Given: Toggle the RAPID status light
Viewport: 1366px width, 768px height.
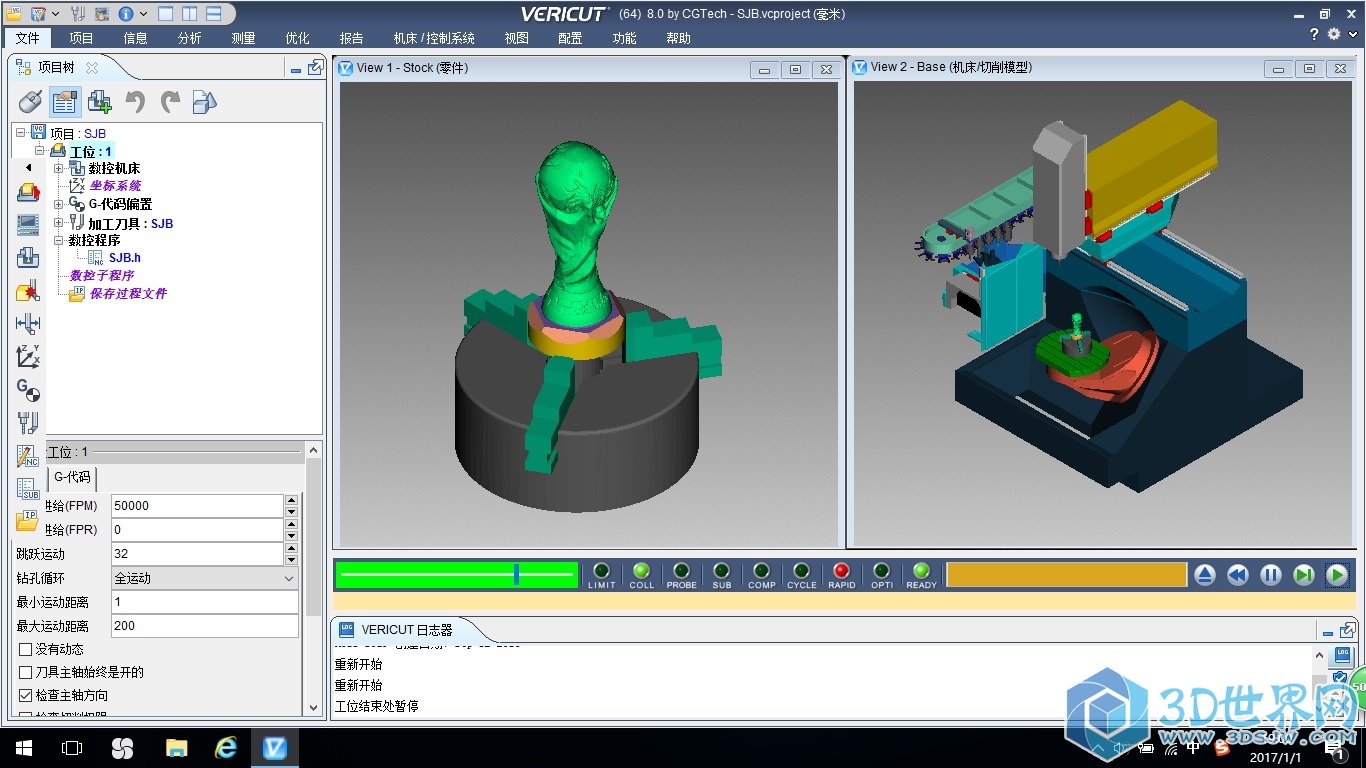Looking at the screenshot, I should (x=841, y=571).
